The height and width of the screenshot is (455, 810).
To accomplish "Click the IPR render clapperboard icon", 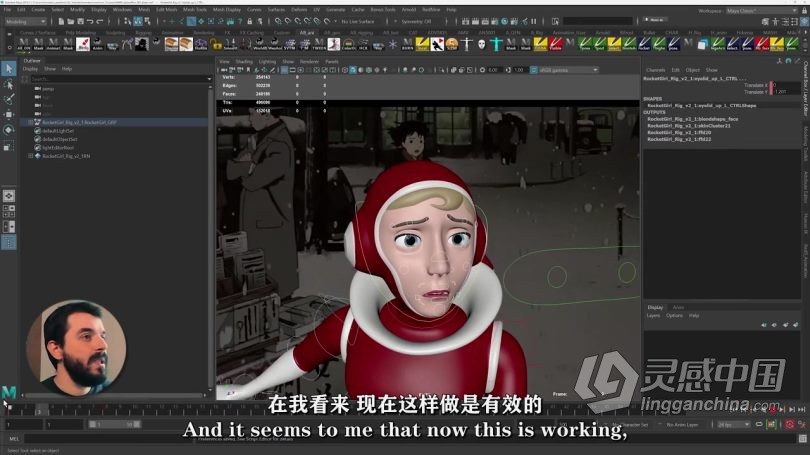I will click(x=486, y=21).
